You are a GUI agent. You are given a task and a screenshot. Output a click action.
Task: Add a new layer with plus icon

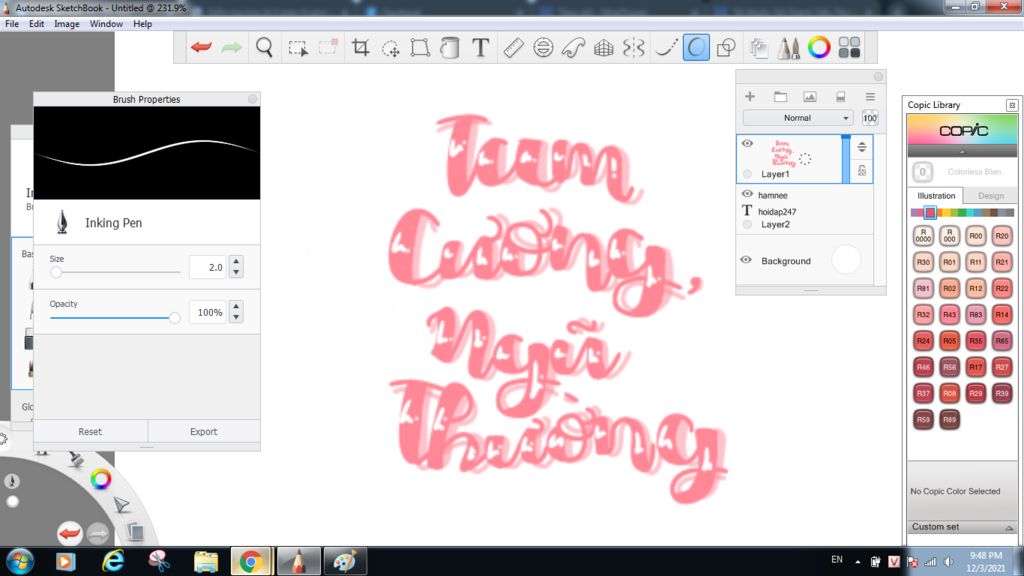click(x=750, y=97)
